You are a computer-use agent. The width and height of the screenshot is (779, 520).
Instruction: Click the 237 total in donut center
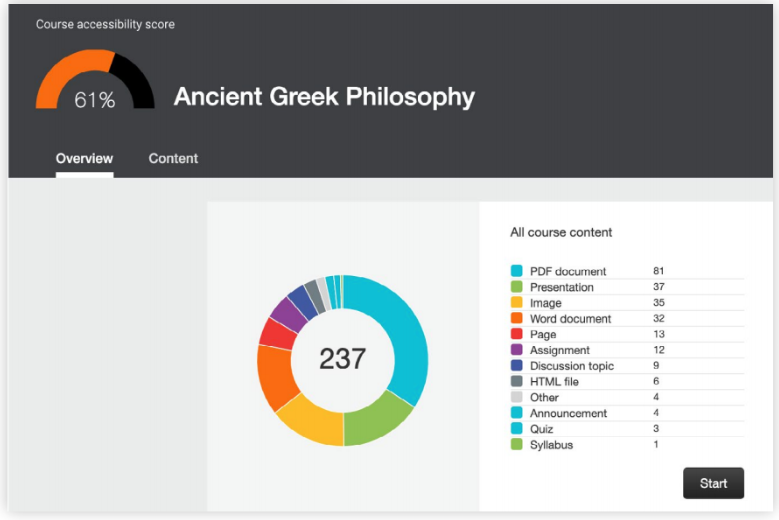[x=342, y=359]
